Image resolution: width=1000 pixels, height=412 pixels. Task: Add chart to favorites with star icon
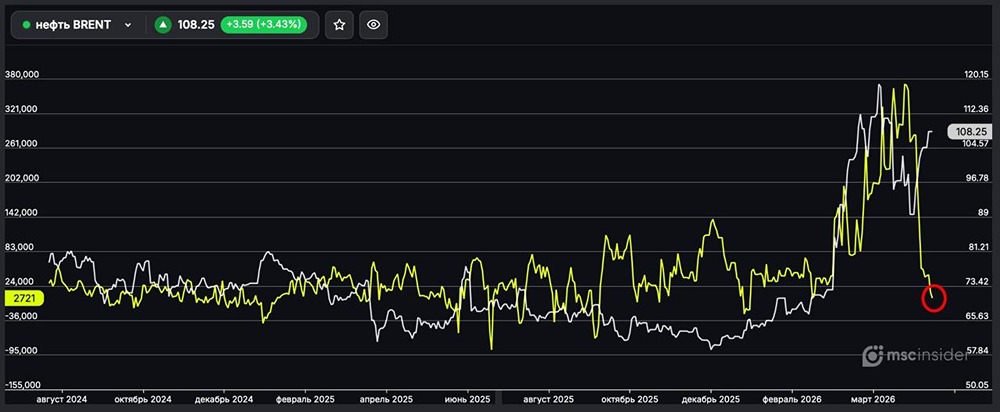tap(340, 25)
